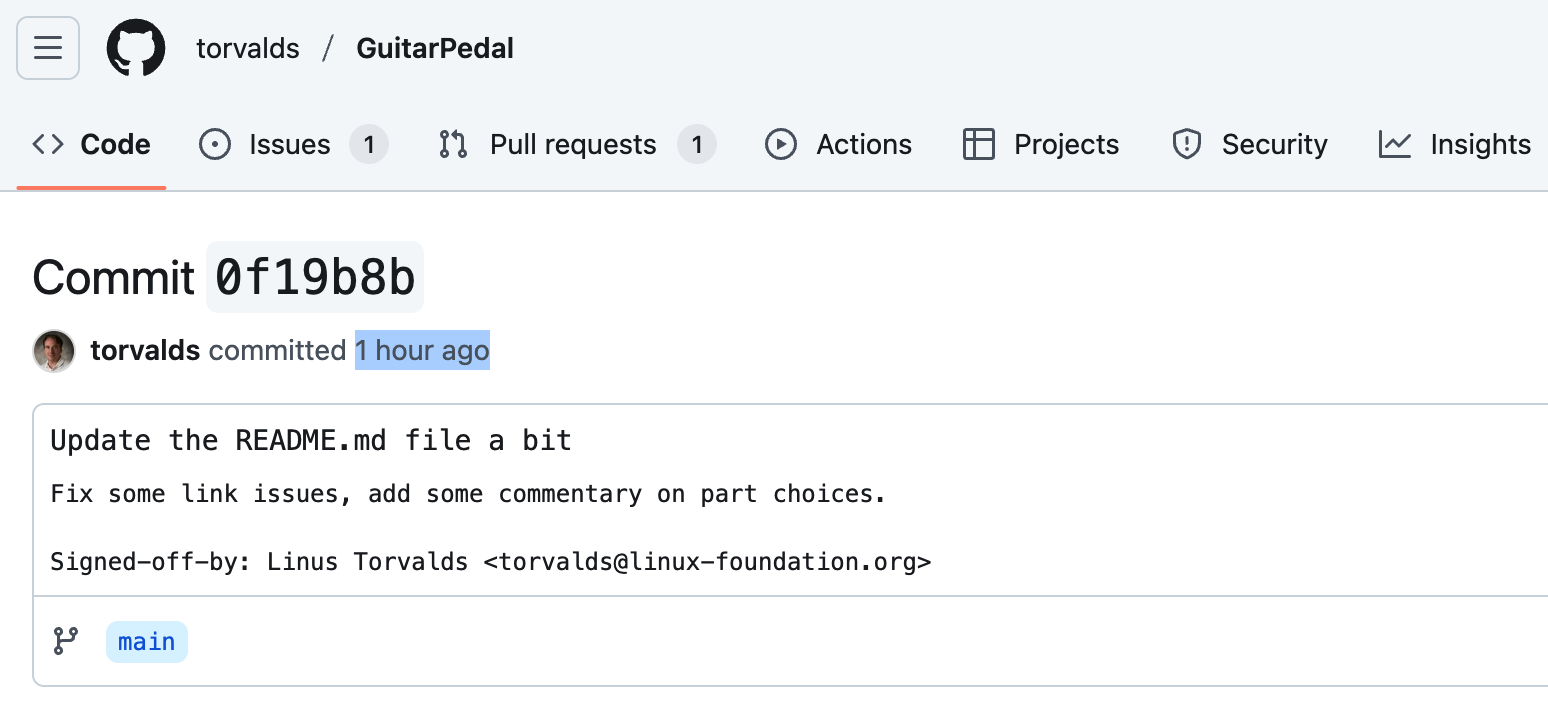The height and width of the screenshot is (702, 1548).
Task: Click the GitHub Octocat logo
Action: pos(136,48)
